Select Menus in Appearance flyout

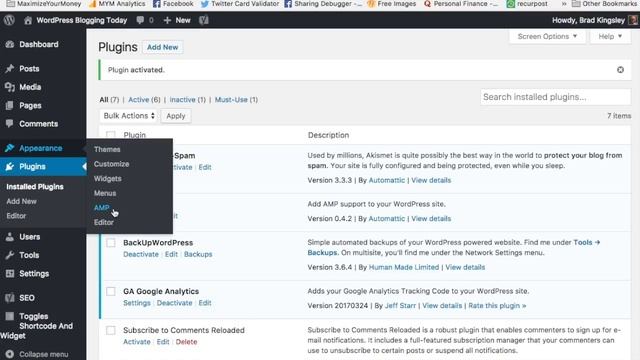pyautogui.click(x=105, y=193)
